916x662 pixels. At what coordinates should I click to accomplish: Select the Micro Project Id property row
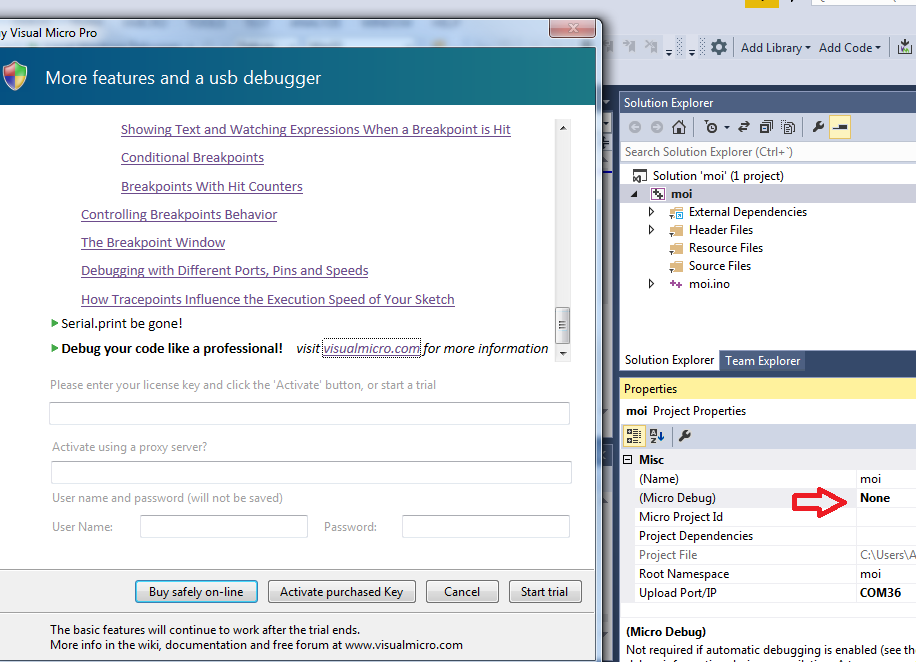(776, 517)
